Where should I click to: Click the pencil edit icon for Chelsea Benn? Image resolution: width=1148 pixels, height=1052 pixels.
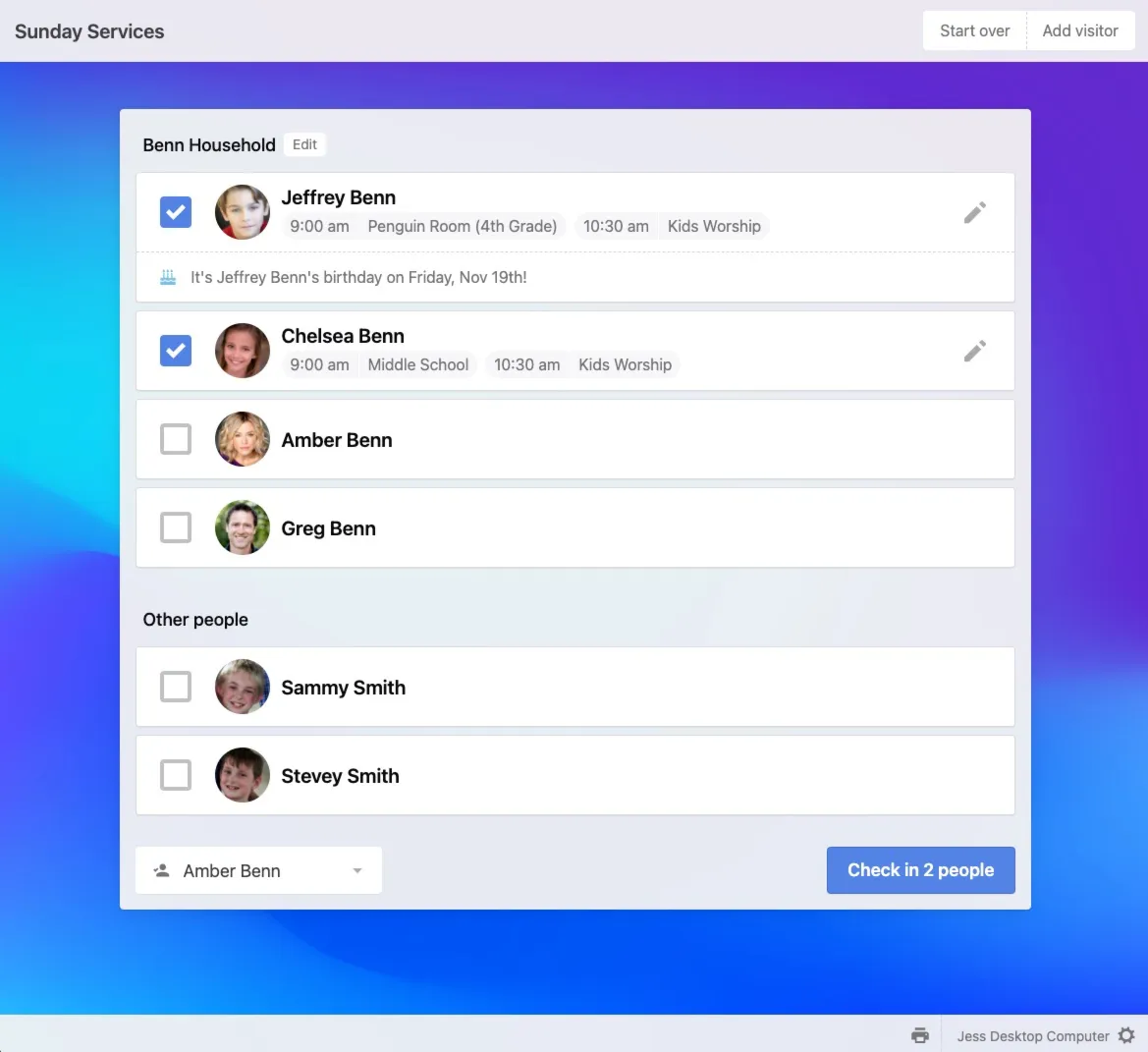(x=974, y=351)
